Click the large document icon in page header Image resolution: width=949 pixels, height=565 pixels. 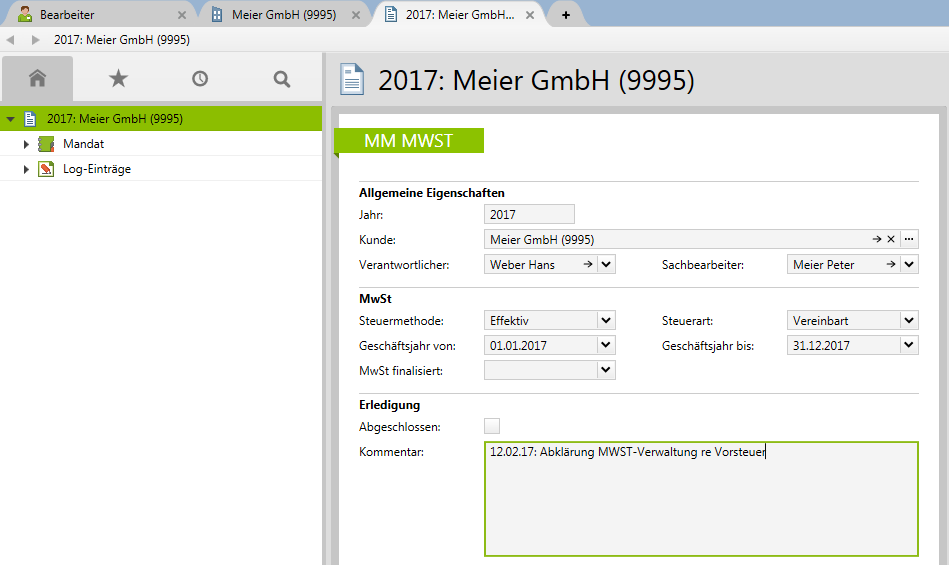pyautogui.click(x=352, y=80)
